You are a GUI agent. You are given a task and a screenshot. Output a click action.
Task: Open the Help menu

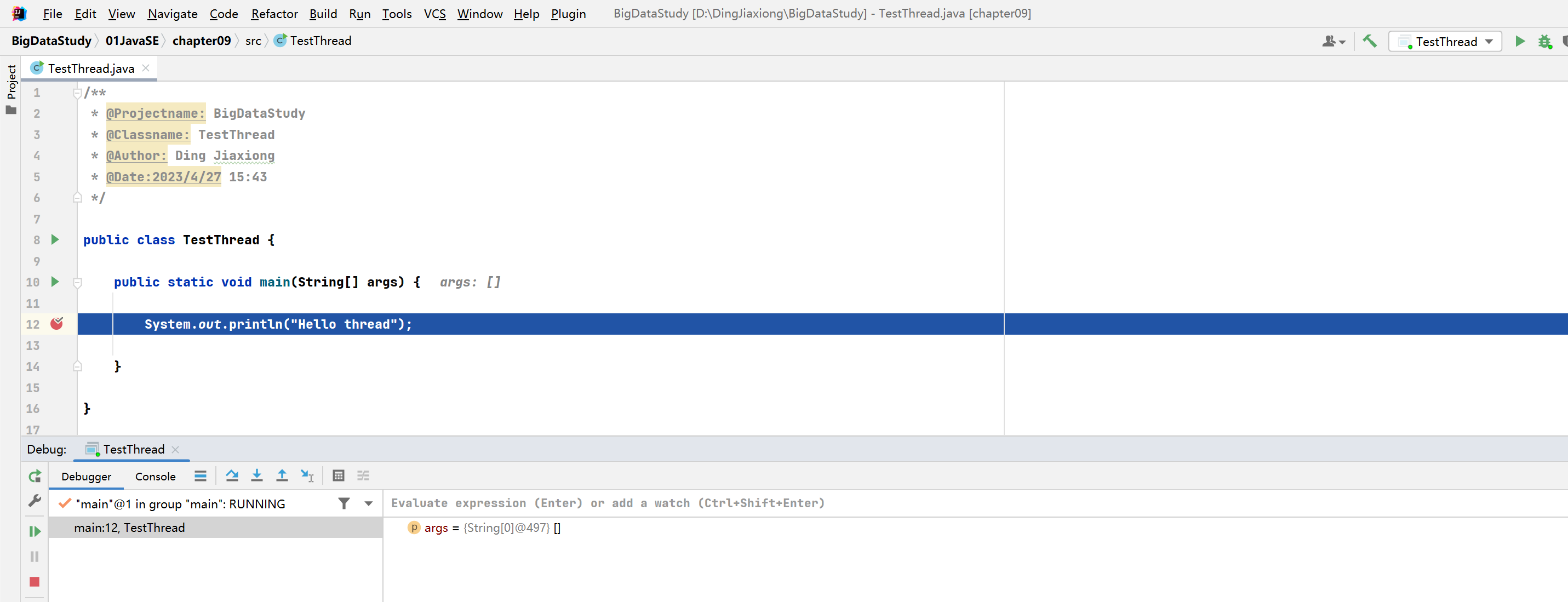527,13
